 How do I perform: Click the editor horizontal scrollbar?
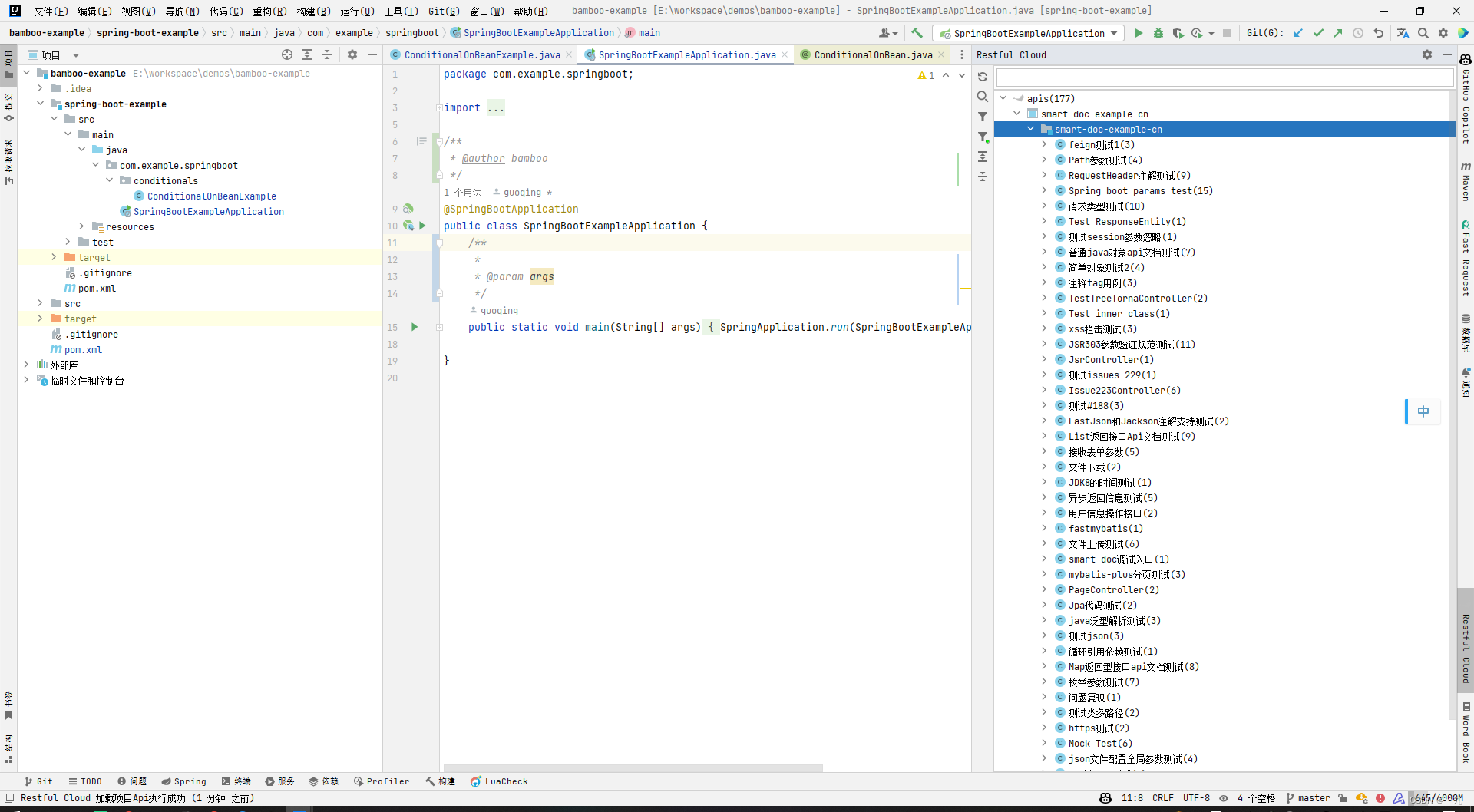point(633,767)
